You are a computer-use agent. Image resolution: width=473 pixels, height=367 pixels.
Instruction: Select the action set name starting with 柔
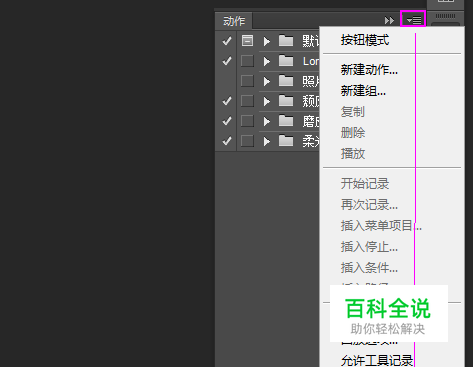[311, 141]
